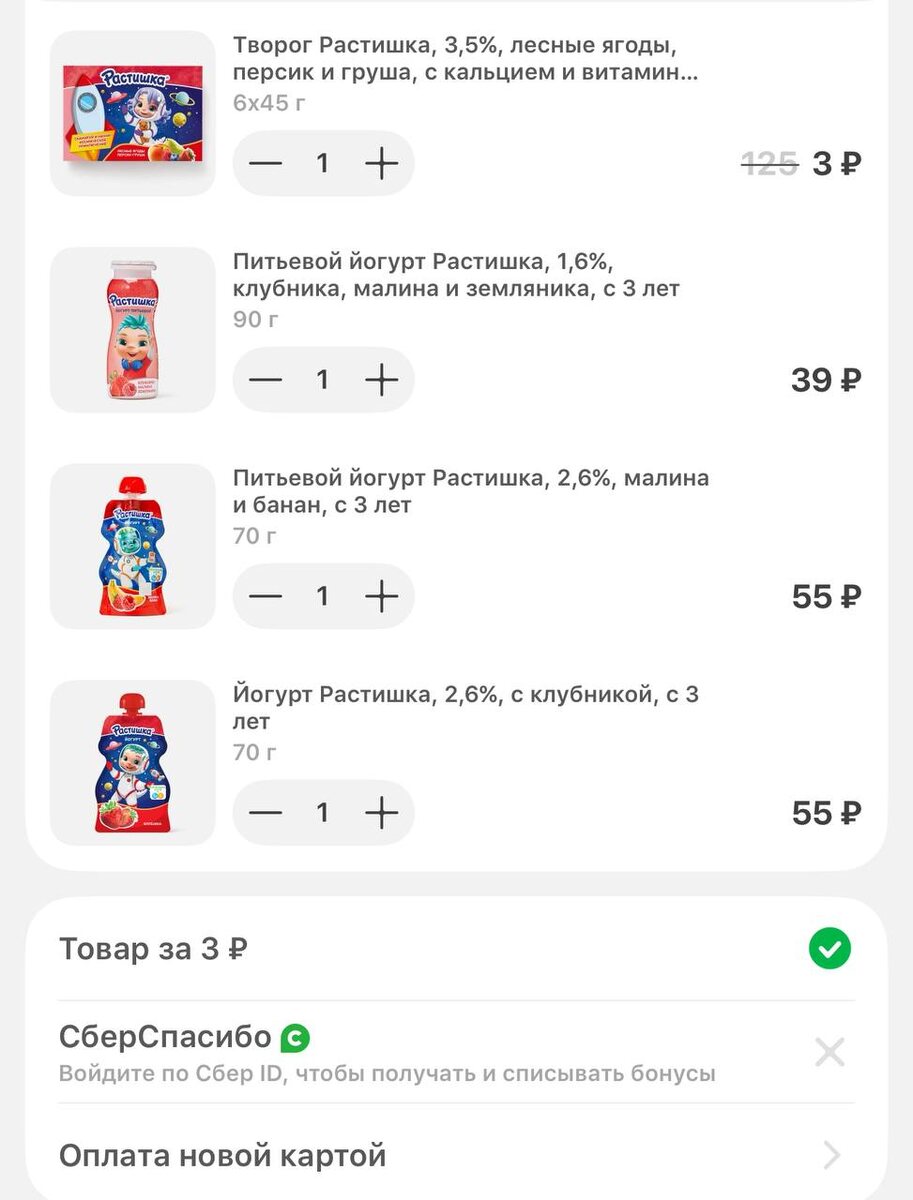The width and height of the screenshot is (913, 1200).
Task: Open the Оплата новой картой payment option
Action: point(222,1156)
